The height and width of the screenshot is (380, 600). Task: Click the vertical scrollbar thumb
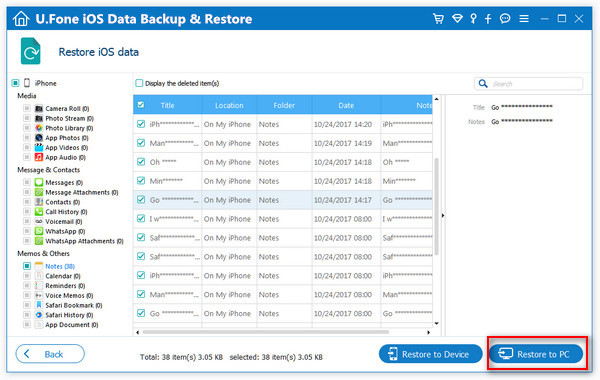(x=437, y=207)
